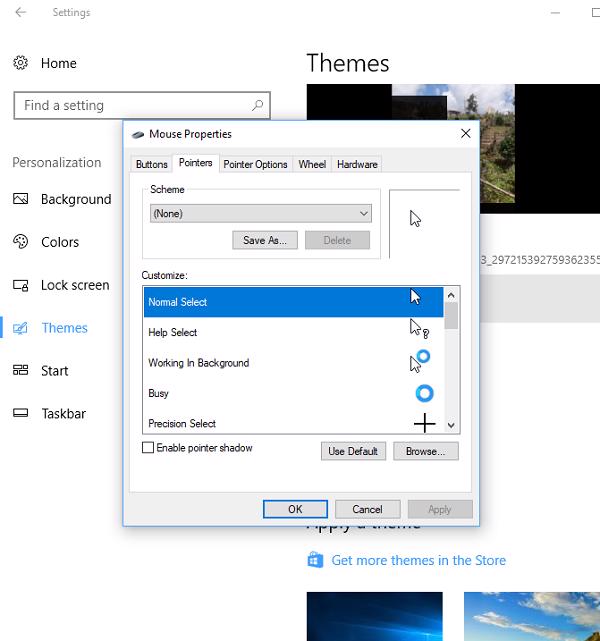Image resolution: width=600 pixels, height=641 pixels.
Task: Switch to the Buttons tab
Action: coord(151,164)
